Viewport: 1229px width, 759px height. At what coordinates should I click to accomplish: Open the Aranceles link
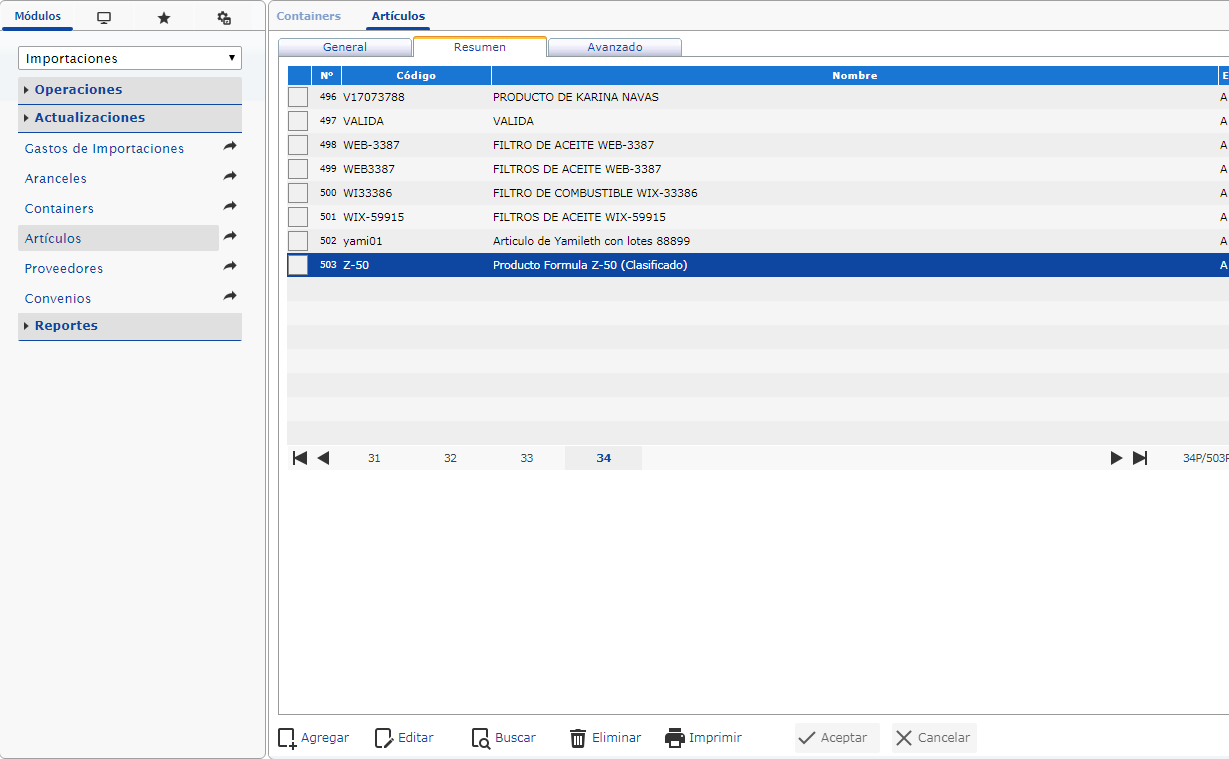tap(56, 178)
